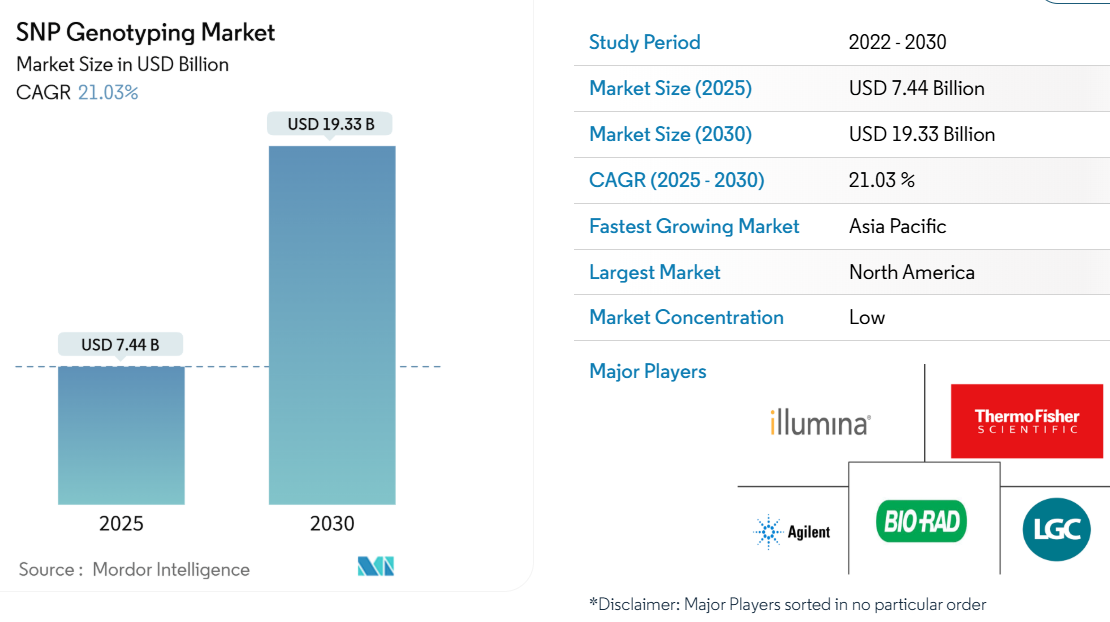Click the Illumina company logo
This screenshot has height=622, width=1110.
click(x=820, y=423)
